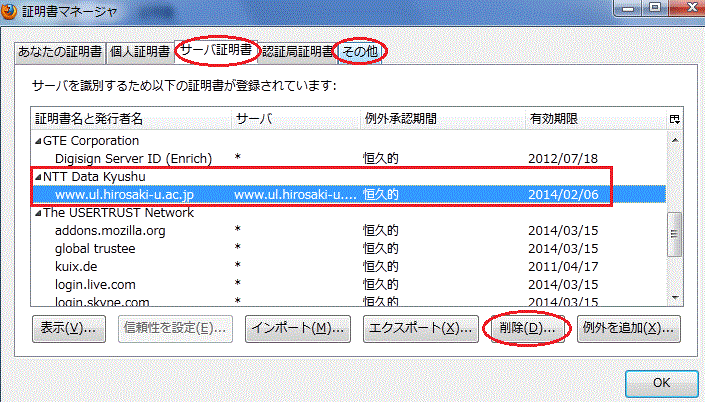The height and width of the screenshot is (402, 705).
Task: Click the scroll down arrow of certificate list
Action: pos(675,298)
